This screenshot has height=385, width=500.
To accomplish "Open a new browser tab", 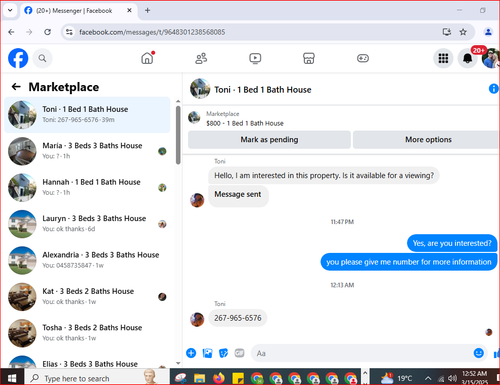I will pos(147,10).
